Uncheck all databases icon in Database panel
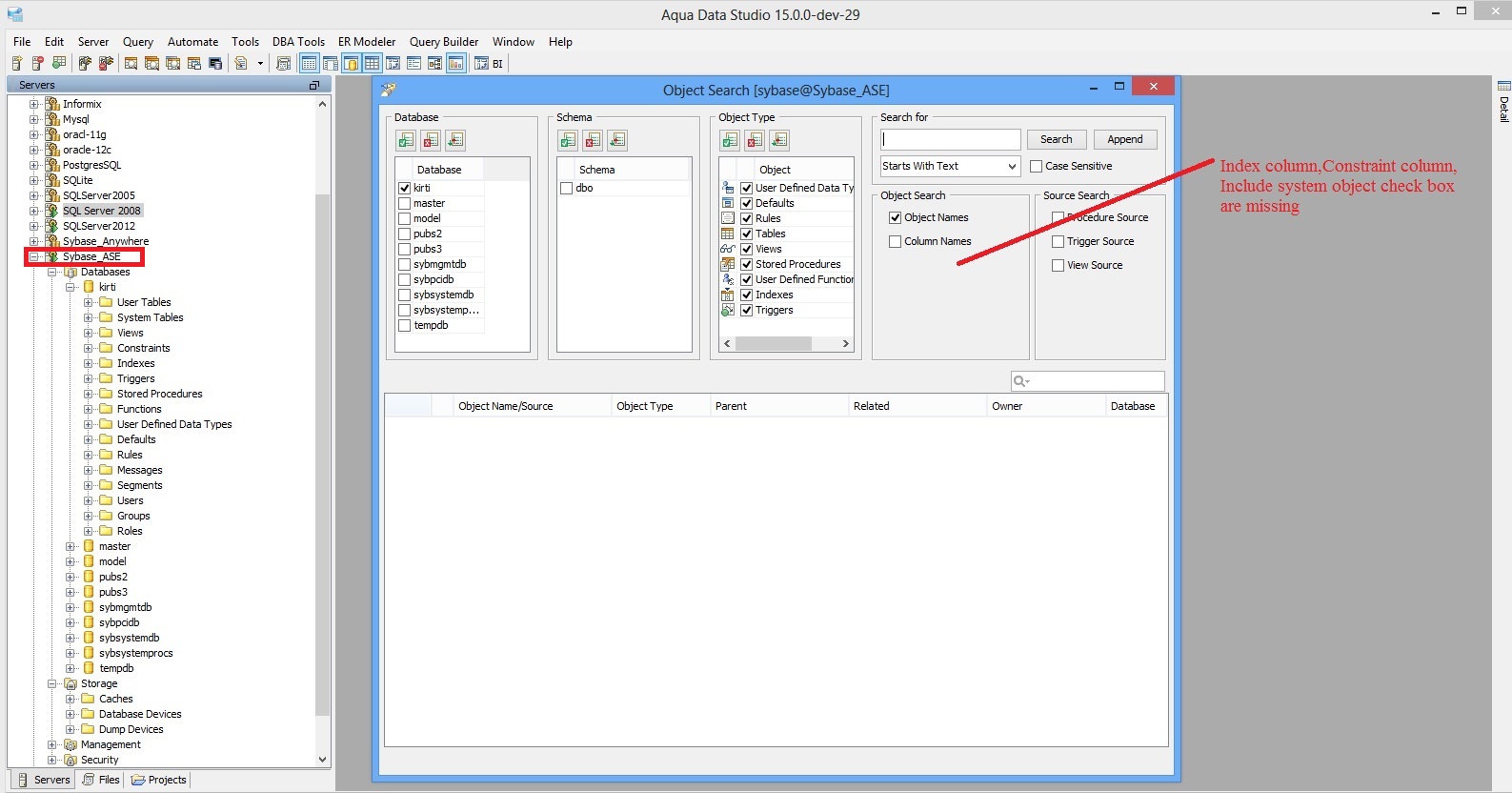Viewport: 1512px width, 793px height. click(431, 140)
